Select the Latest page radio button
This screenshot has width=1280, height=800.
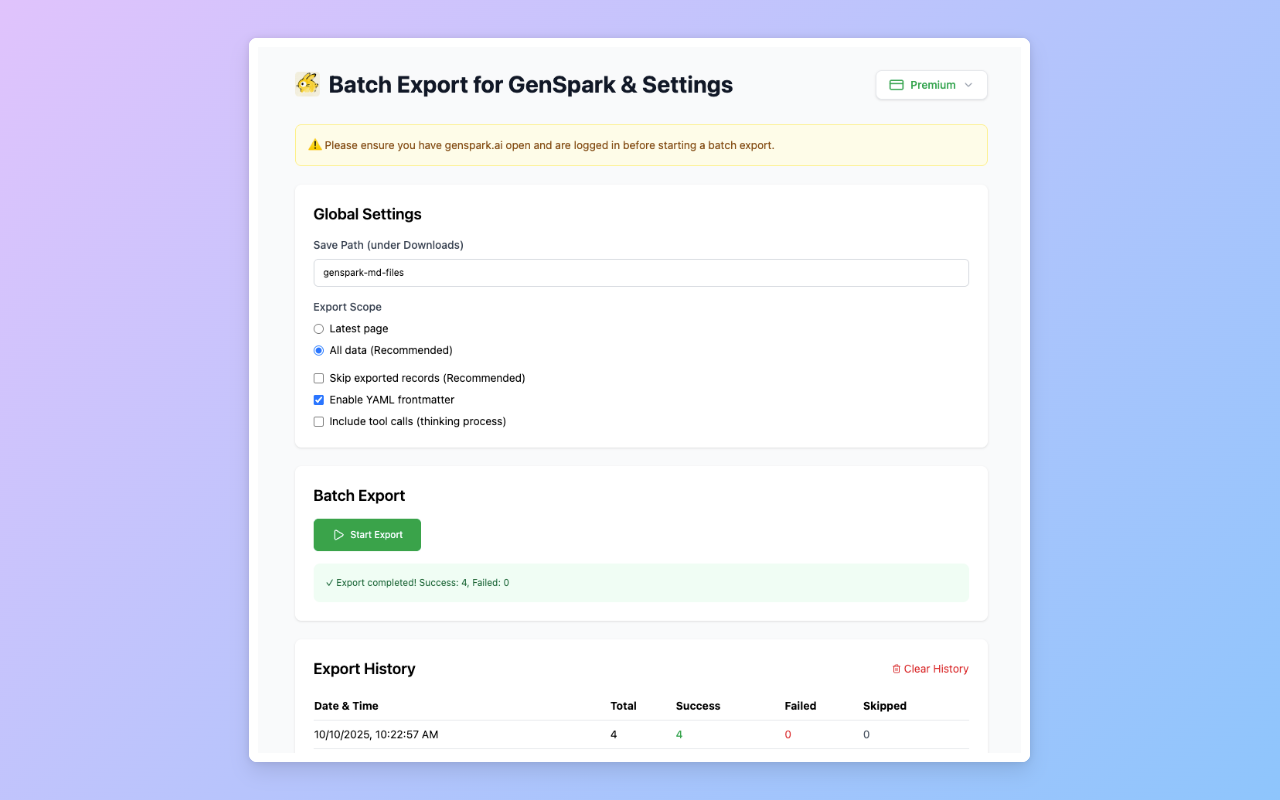tap(319, 329)
